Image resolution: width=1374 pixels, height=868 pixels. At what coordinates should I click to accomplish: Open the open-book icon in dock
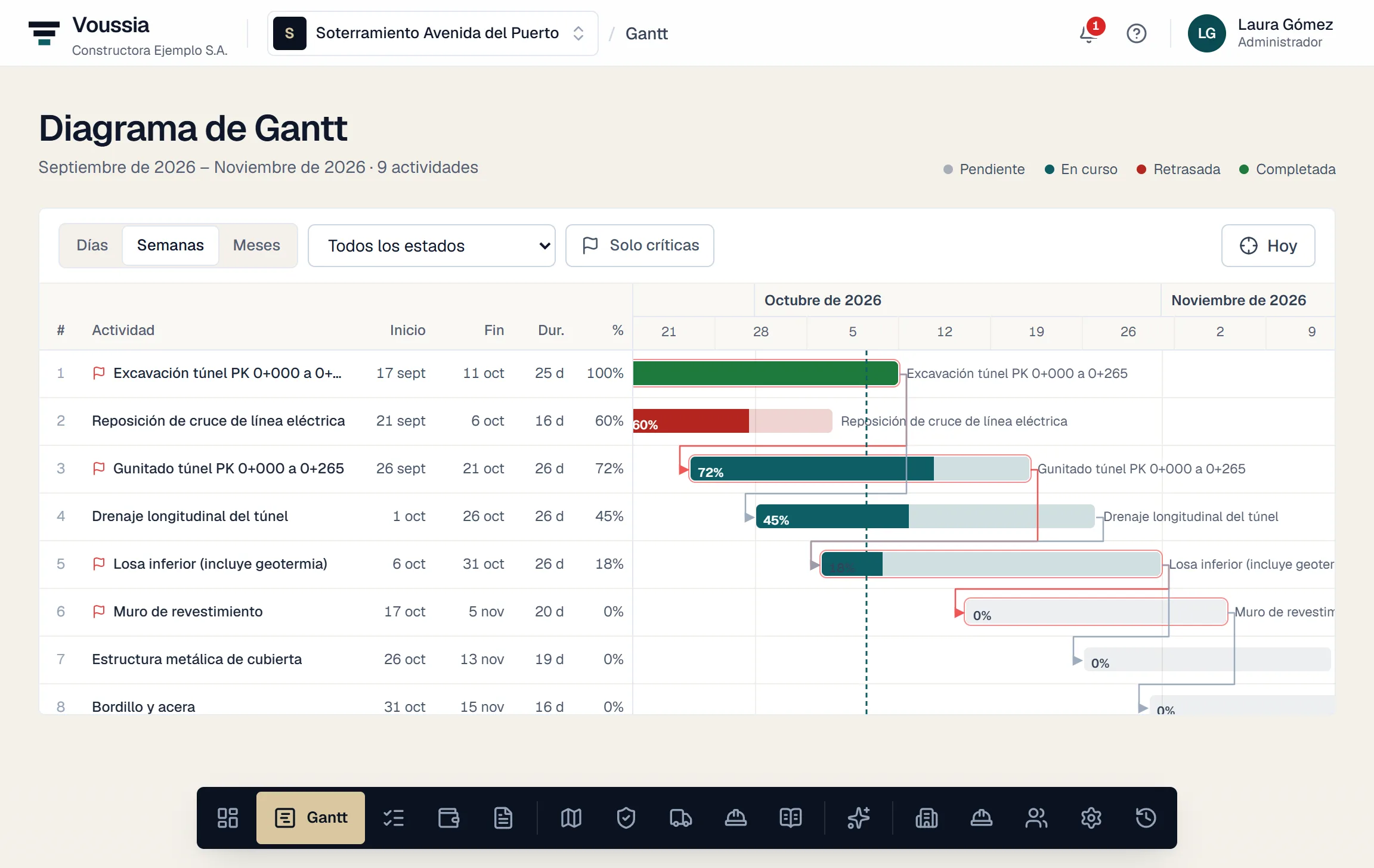(791, 818)
